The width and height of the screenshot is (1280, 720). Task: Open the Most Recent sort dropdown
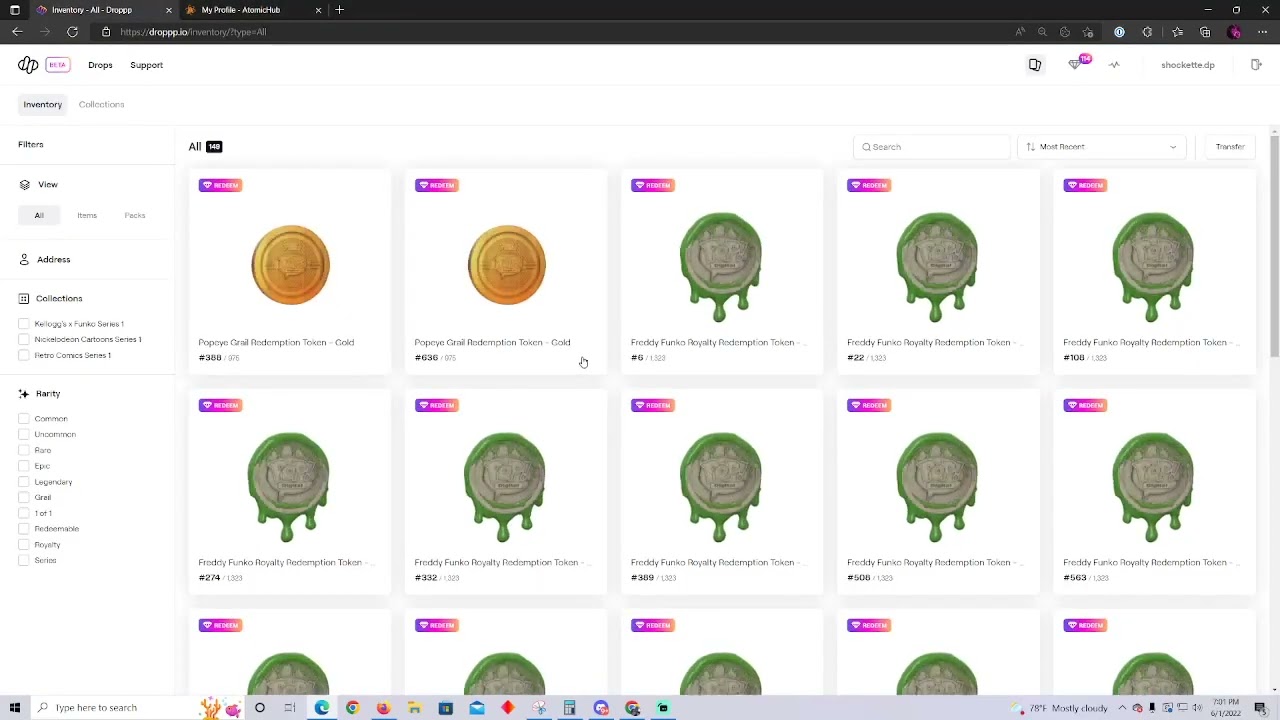coord(1102,147)
